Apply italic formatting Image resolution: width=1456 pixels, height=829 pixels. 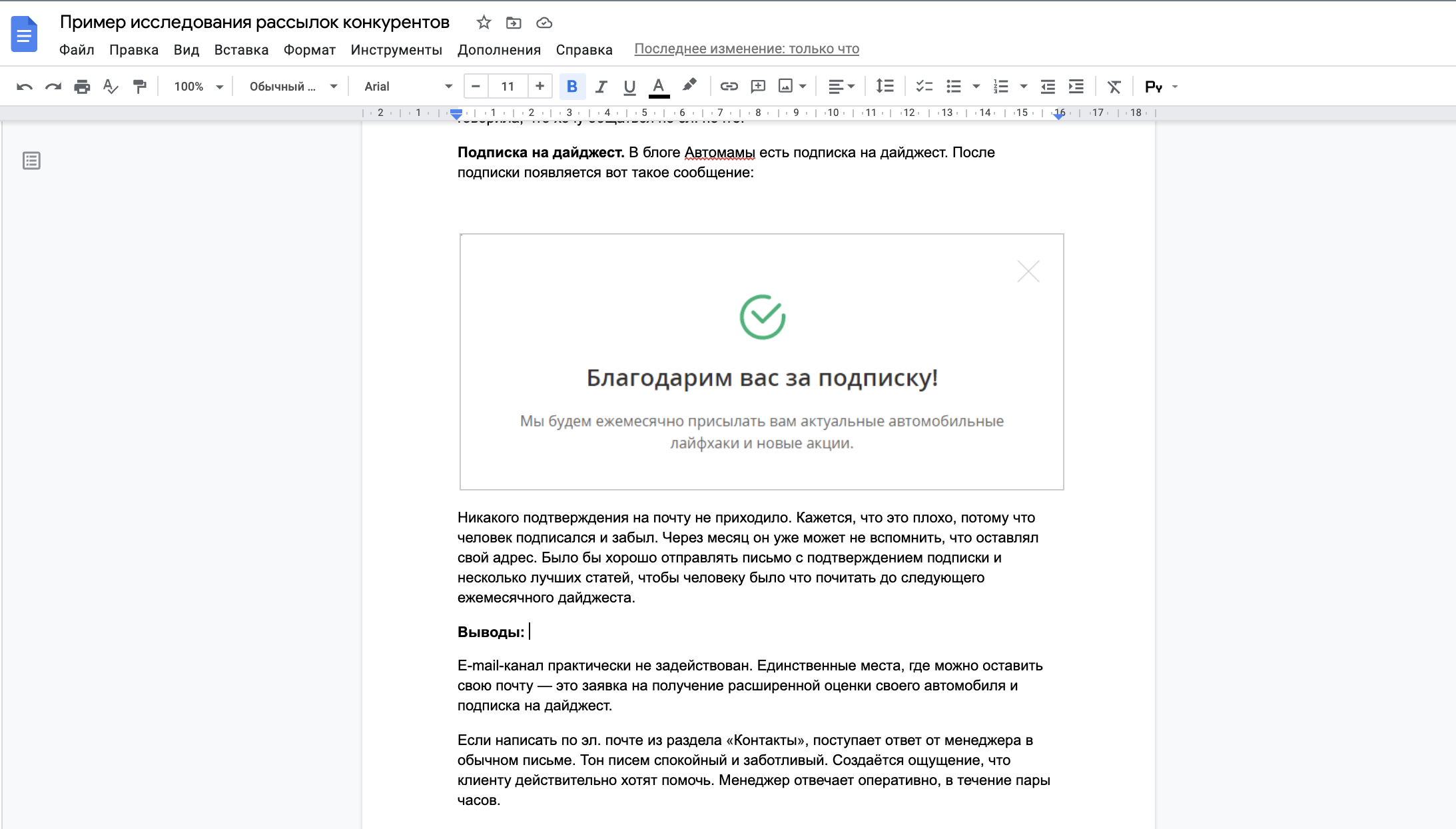[601, 87]
